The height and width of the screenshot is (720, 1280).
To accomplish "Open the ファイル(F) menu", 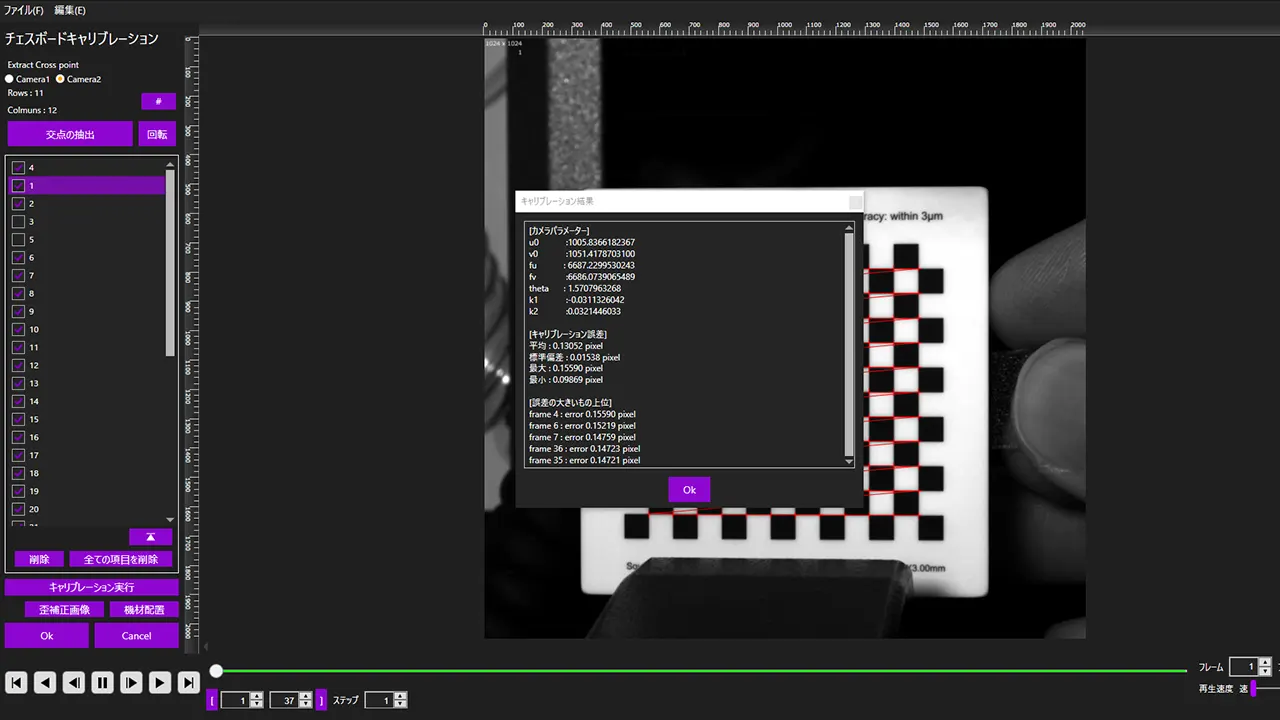I will click(x=24, y=10).
